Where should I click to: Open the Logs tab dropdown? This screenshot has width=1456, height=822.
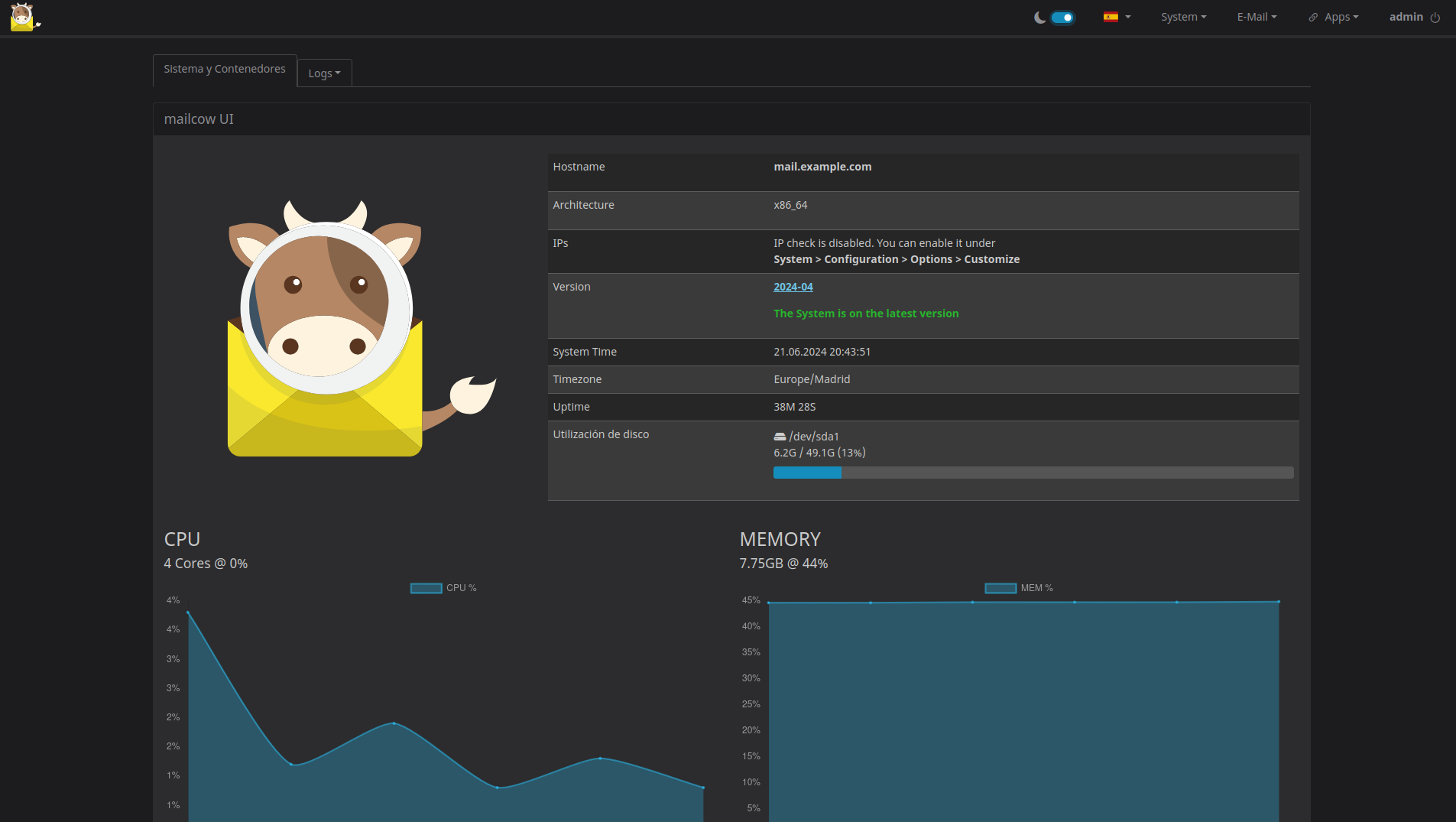324,73
